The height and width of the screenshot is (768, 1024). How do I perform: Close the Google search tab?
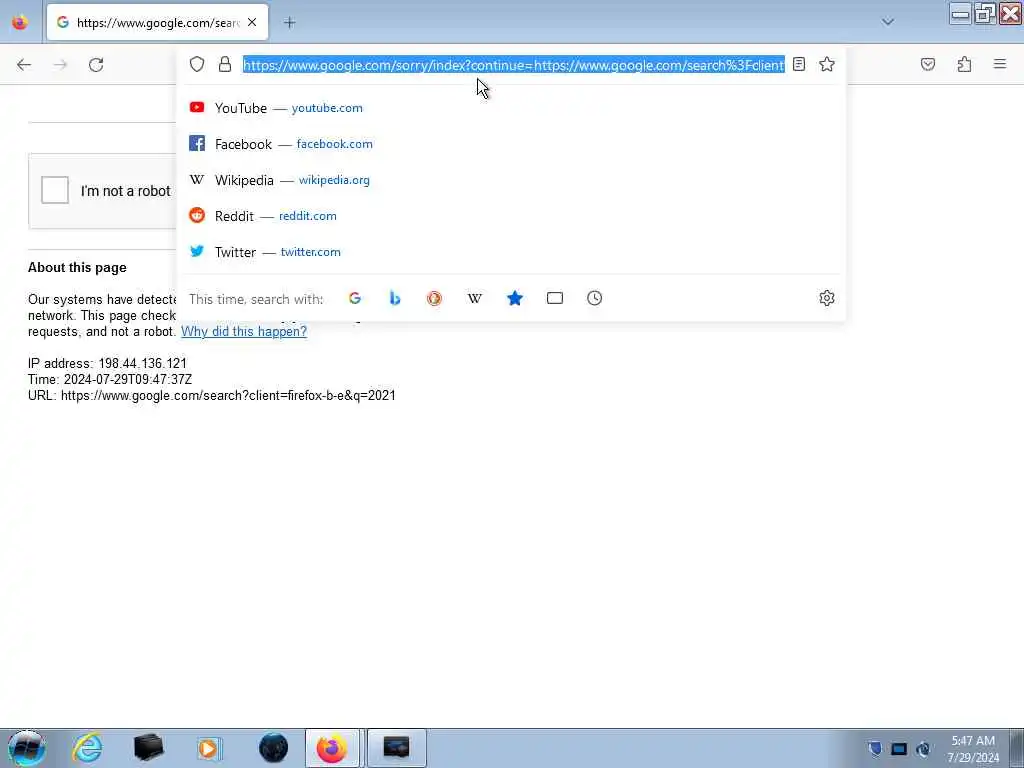252,22
